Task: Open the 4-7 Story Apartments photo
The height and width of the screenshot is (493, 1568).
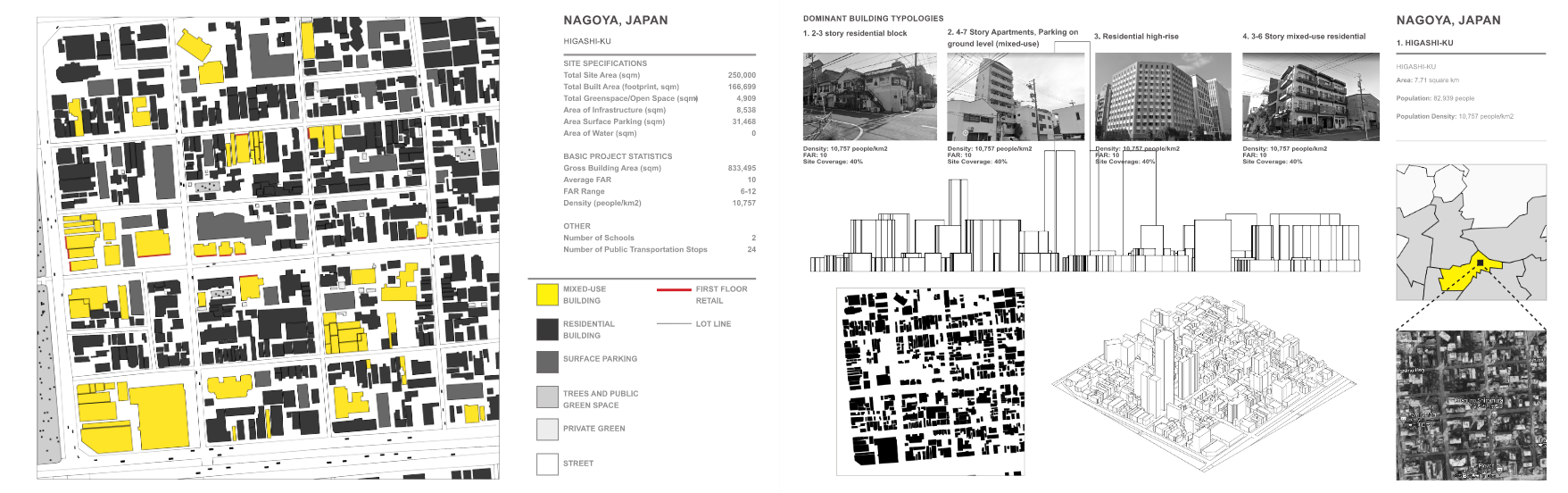Action: pyautogui.click(x=1016, y=96)
